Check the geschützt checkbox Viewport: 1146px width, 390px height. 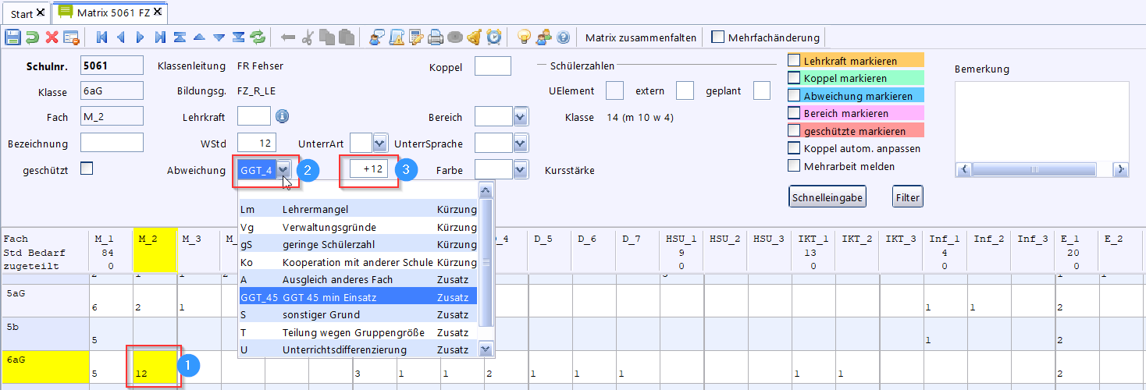click(x=86, y=169)
